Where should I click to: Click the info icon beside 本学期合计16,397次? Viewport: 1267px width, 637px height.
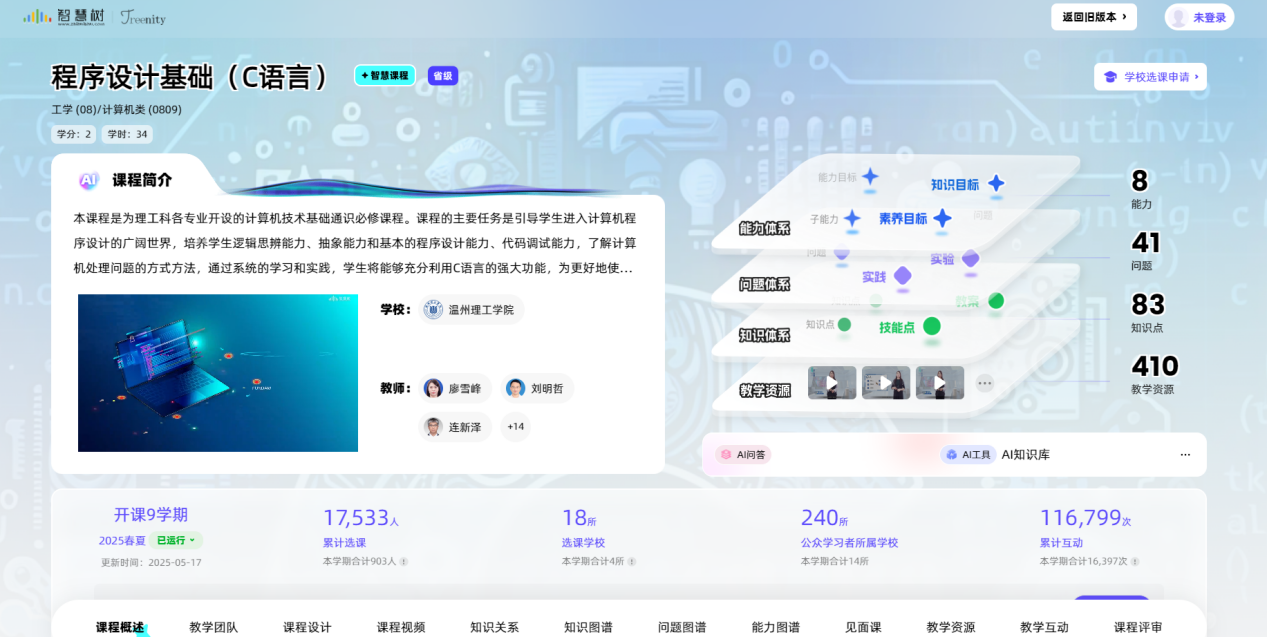[1135, 562]
